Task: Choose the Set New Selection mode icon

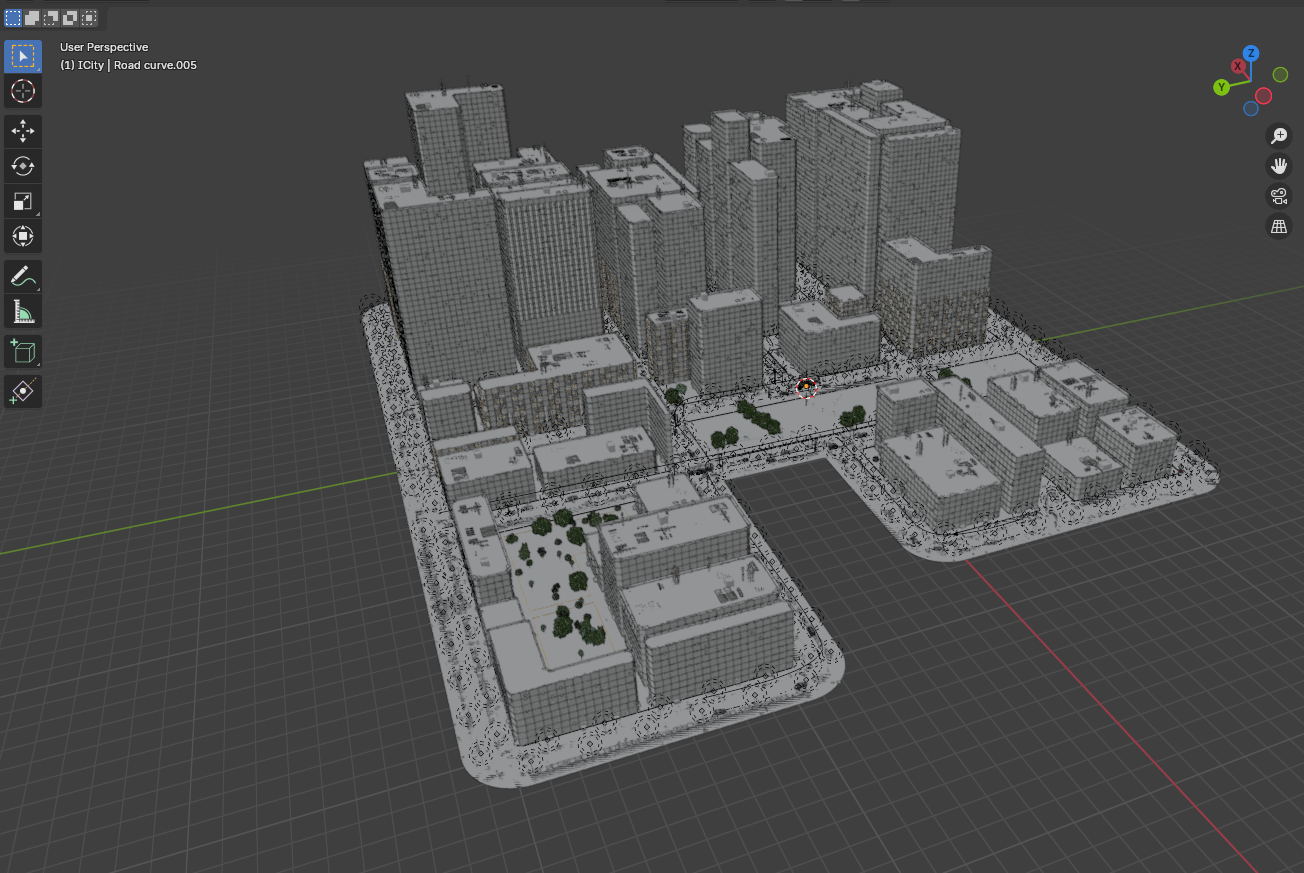Action: coord(13,17)
